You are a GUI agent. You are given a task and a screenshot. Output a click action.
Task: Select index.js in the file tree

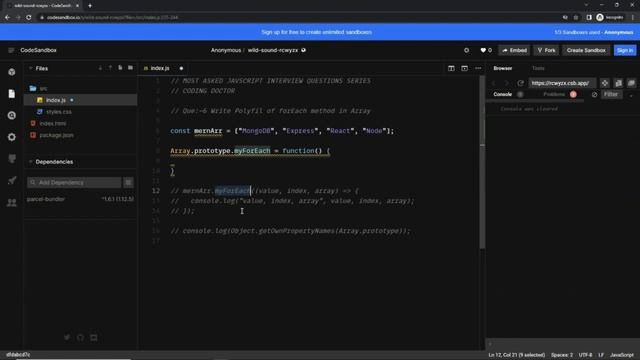coord(80,100)
